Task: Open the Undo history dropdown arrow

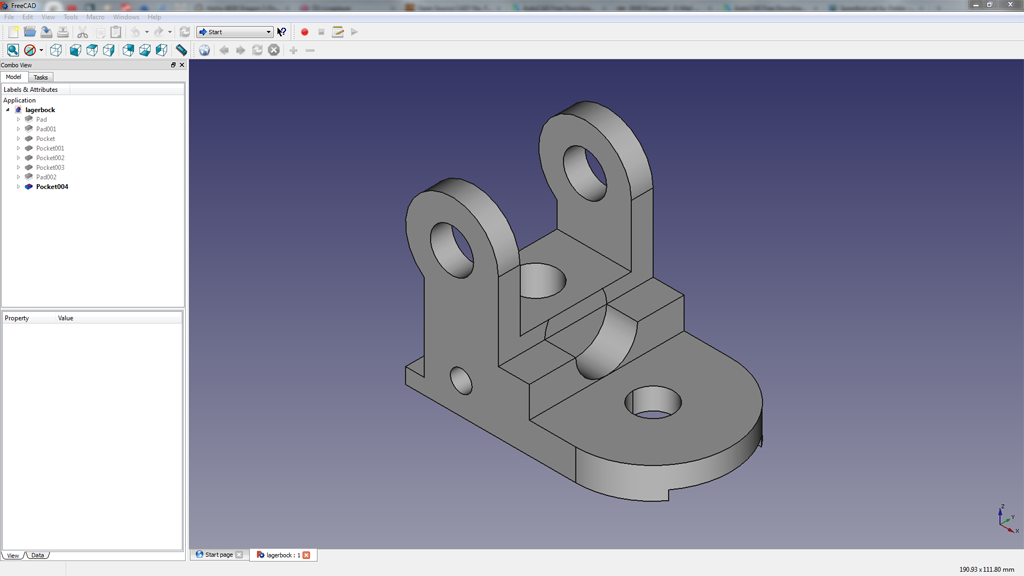Action: point(146,32)
